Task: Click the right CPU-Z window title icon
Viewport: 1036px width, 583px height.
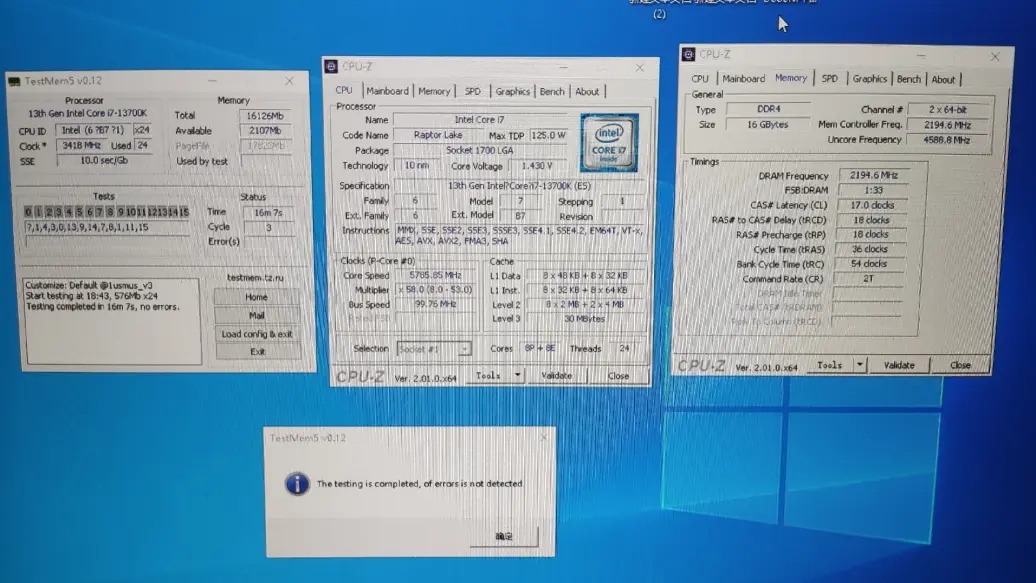Action: 688,54
